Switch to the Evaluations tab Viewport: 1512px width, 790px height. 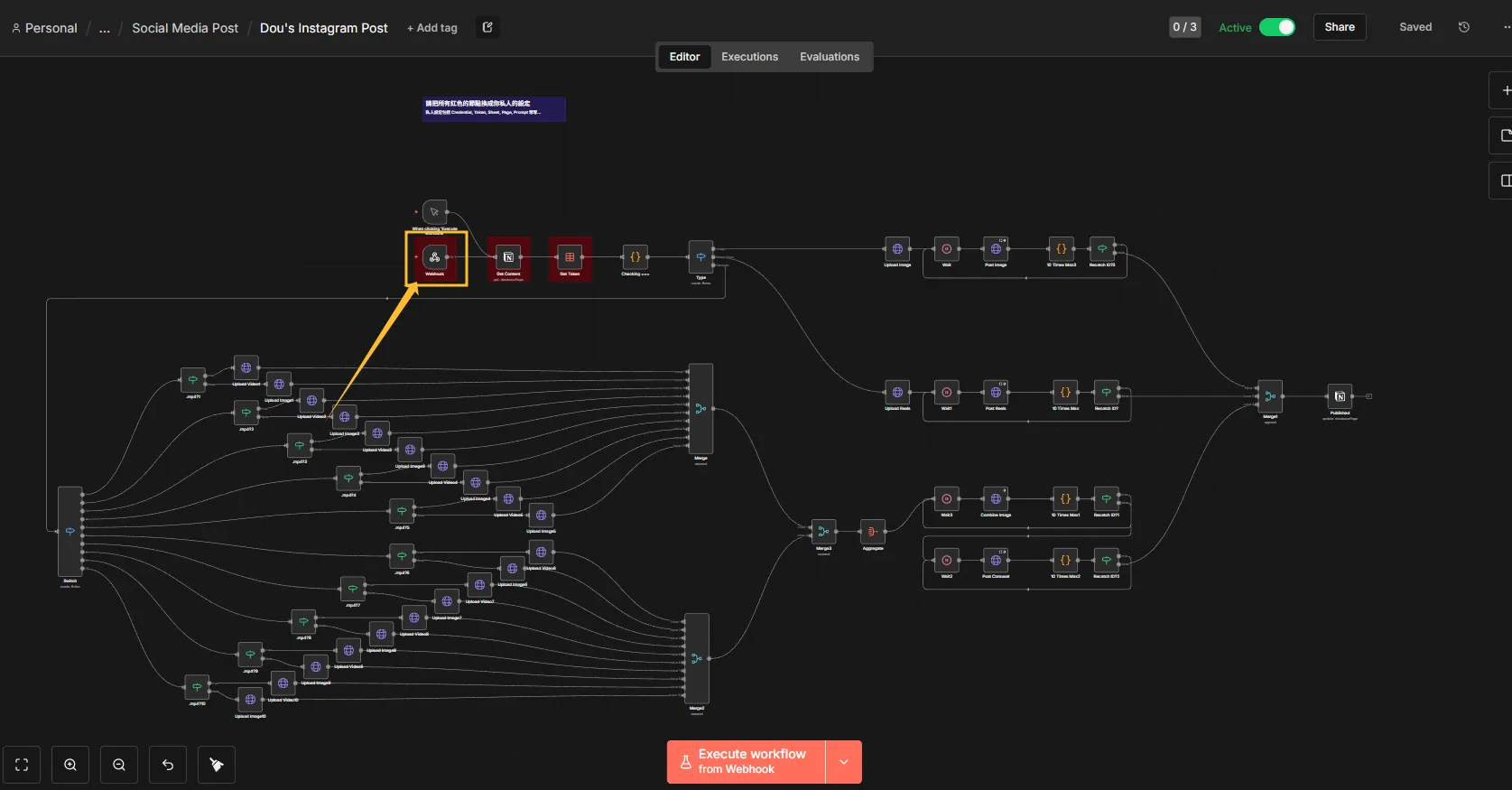(x=829, y=57)
